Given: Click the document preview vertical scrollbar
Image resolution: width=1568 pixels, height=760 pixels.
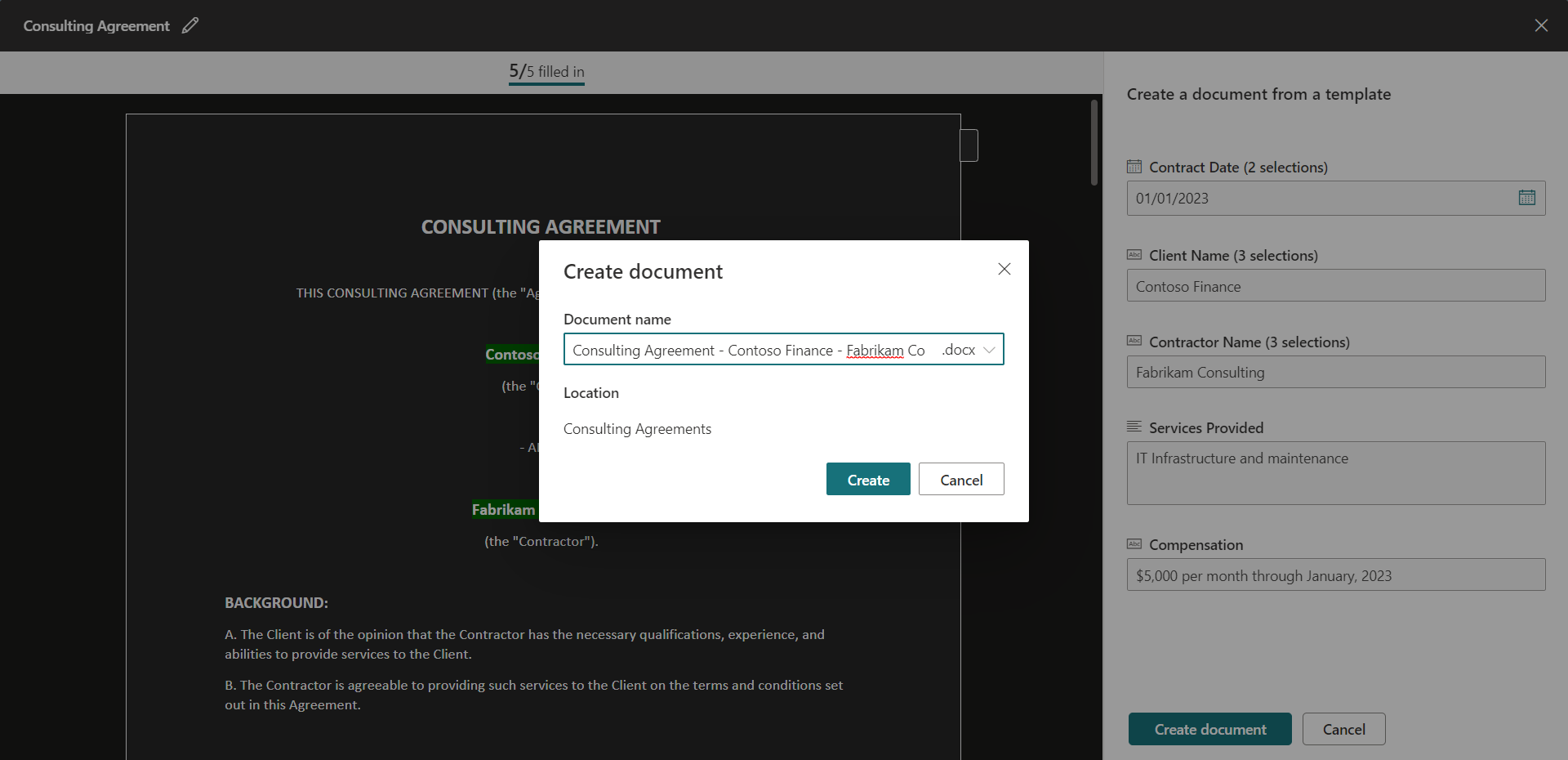Looking at the screenshot, I should (x=1094, y=143).
